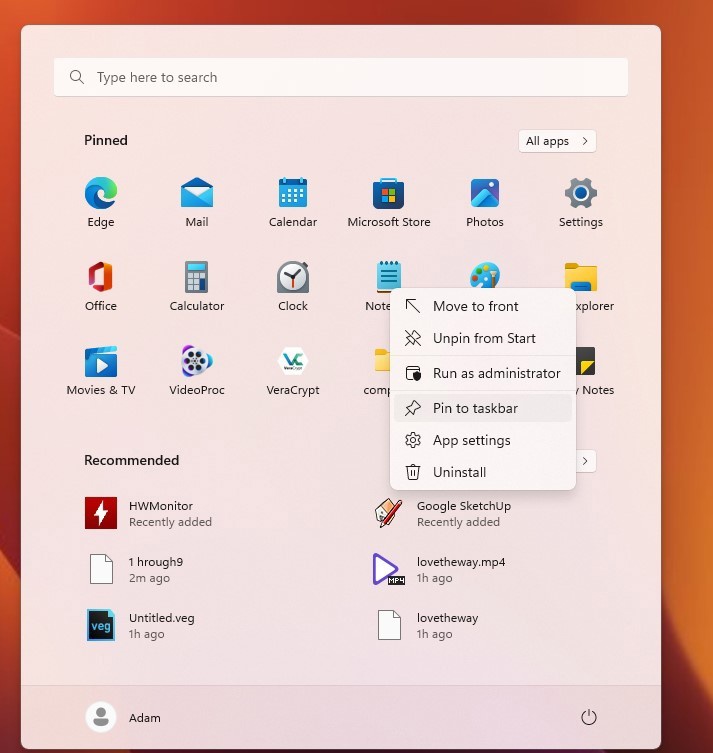Open the Adam user account avatar
This screenshot has height=753, width=713.
click(101, 717)
